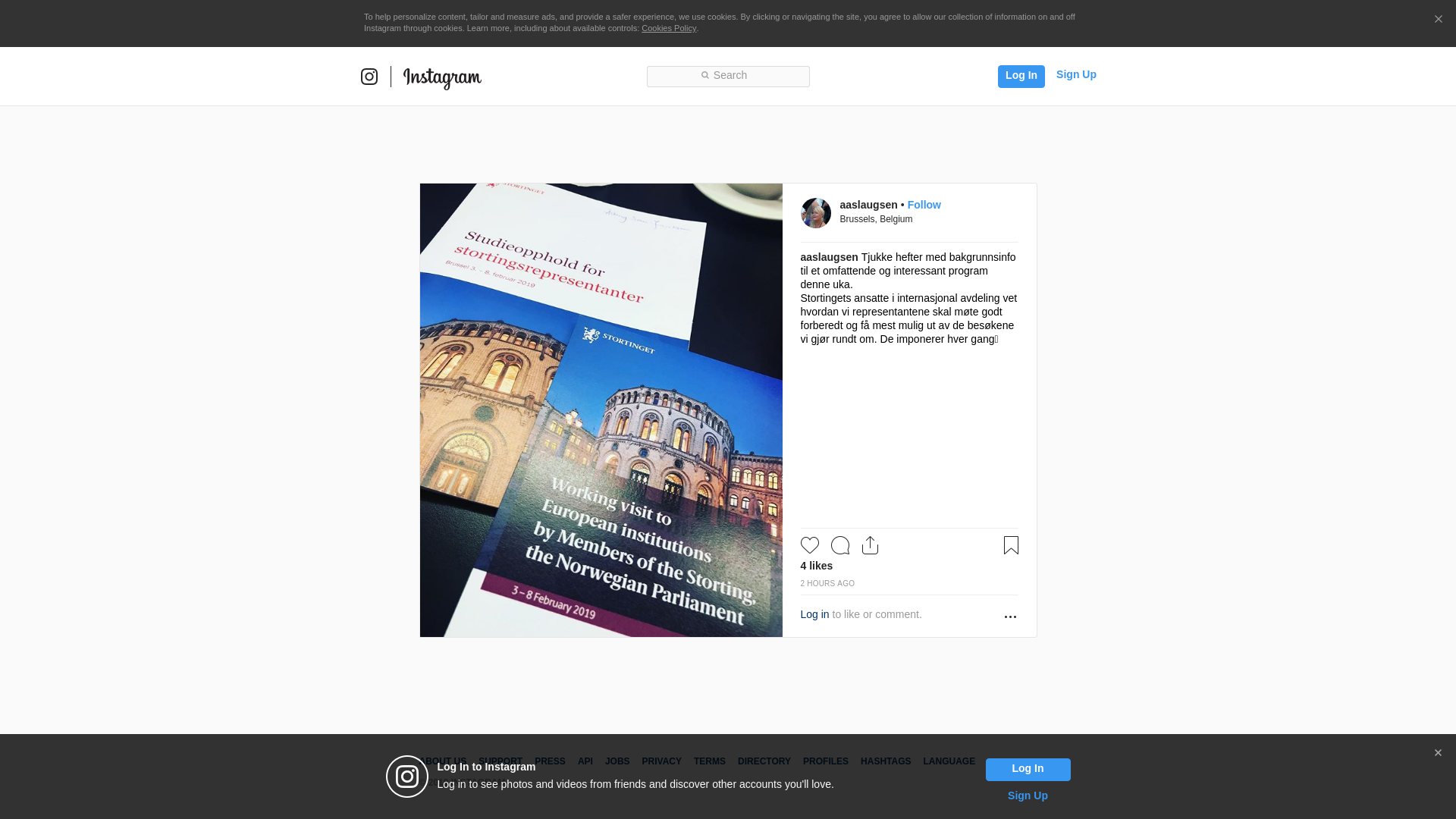This screenshot has height=819, width=1456.
Task: Open the TERMS footer link
Action: pos(710,761)
